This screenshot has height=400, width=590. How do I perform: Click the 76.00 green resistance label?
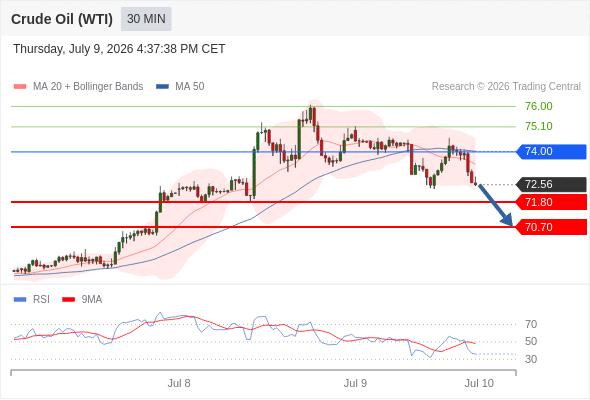tap(539, 106)
